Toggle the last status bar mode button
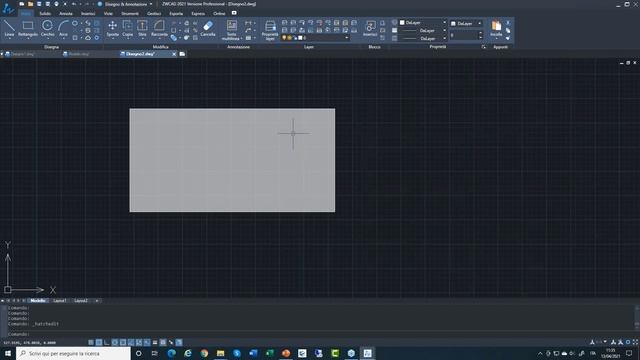640x360 pixels. (x=179, y=342)
